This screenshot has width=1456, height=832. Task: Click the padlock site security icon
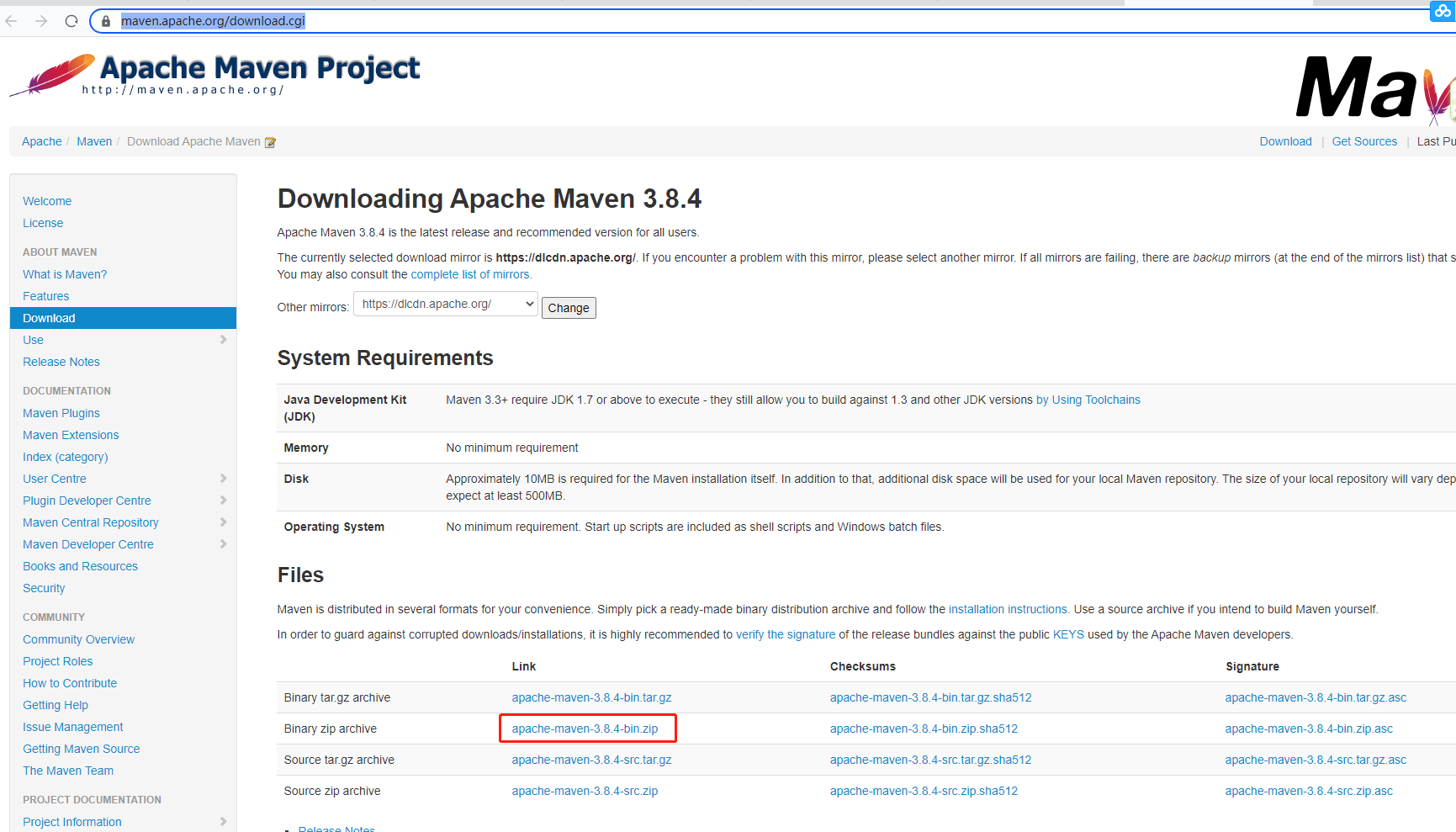coord(106,21)
